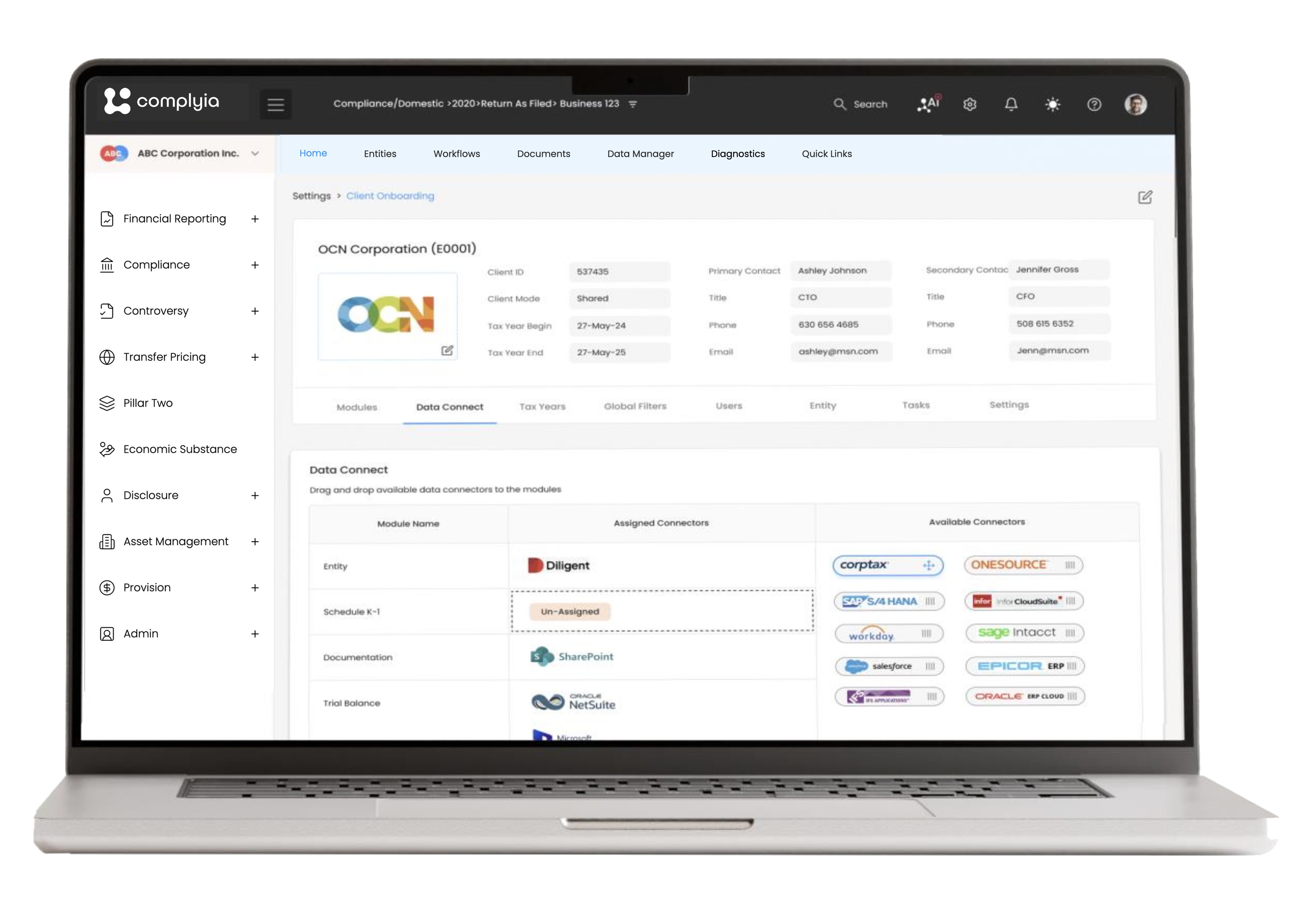Click page edit icon near breadcrumb
The image size is (1312, 924).
[1145, 197]
